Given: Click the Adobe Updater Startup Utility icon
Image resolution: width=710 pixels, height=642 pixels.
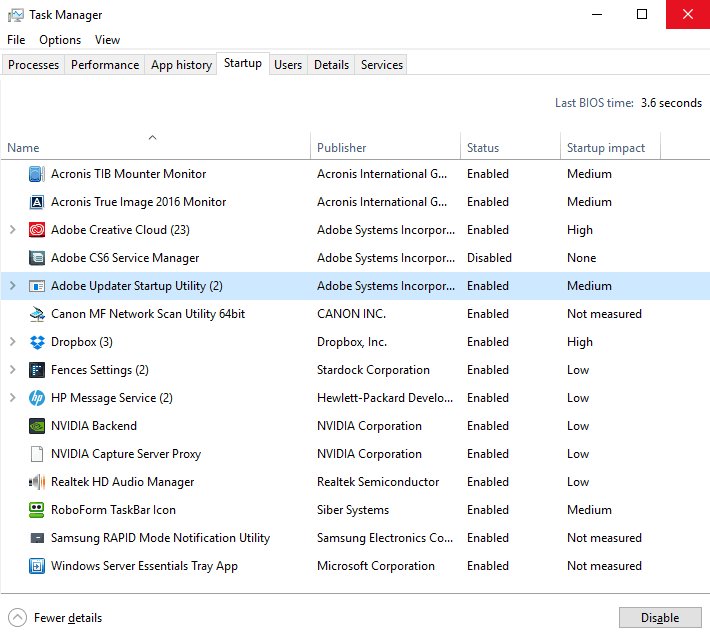Looking at the screenshot, I should [x=37, y=286].
